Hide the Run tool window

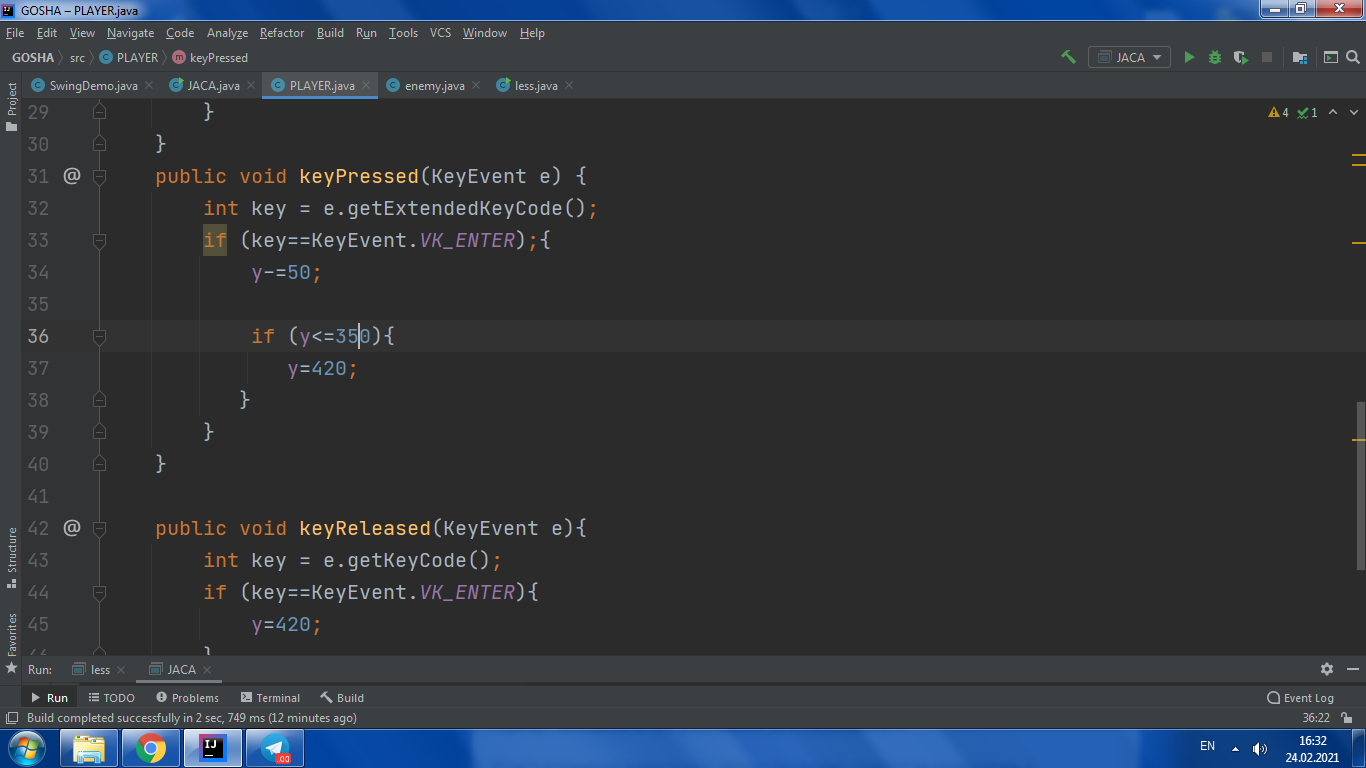point(1352,669)
